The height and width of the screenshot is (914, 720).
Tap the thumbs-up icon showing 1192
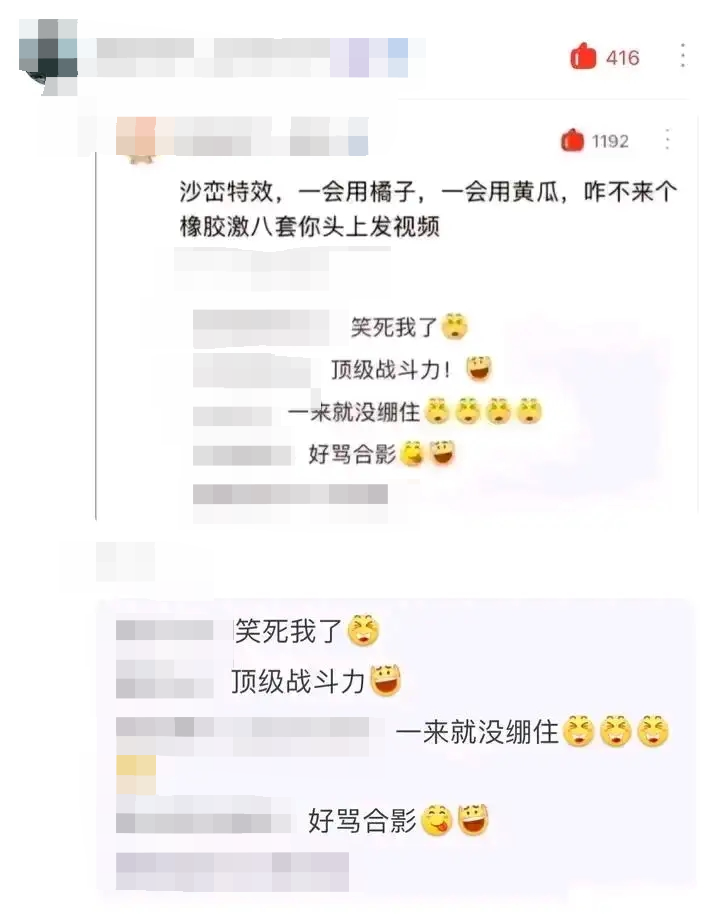pyautogui.click(x=572, y=140)
